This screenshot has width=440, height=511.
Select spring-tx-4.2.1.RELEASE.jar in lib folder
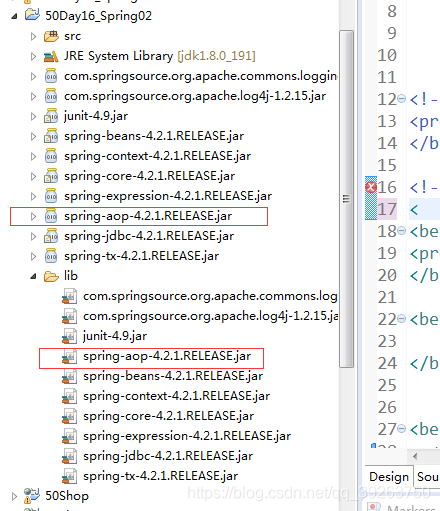pos(160,476)
